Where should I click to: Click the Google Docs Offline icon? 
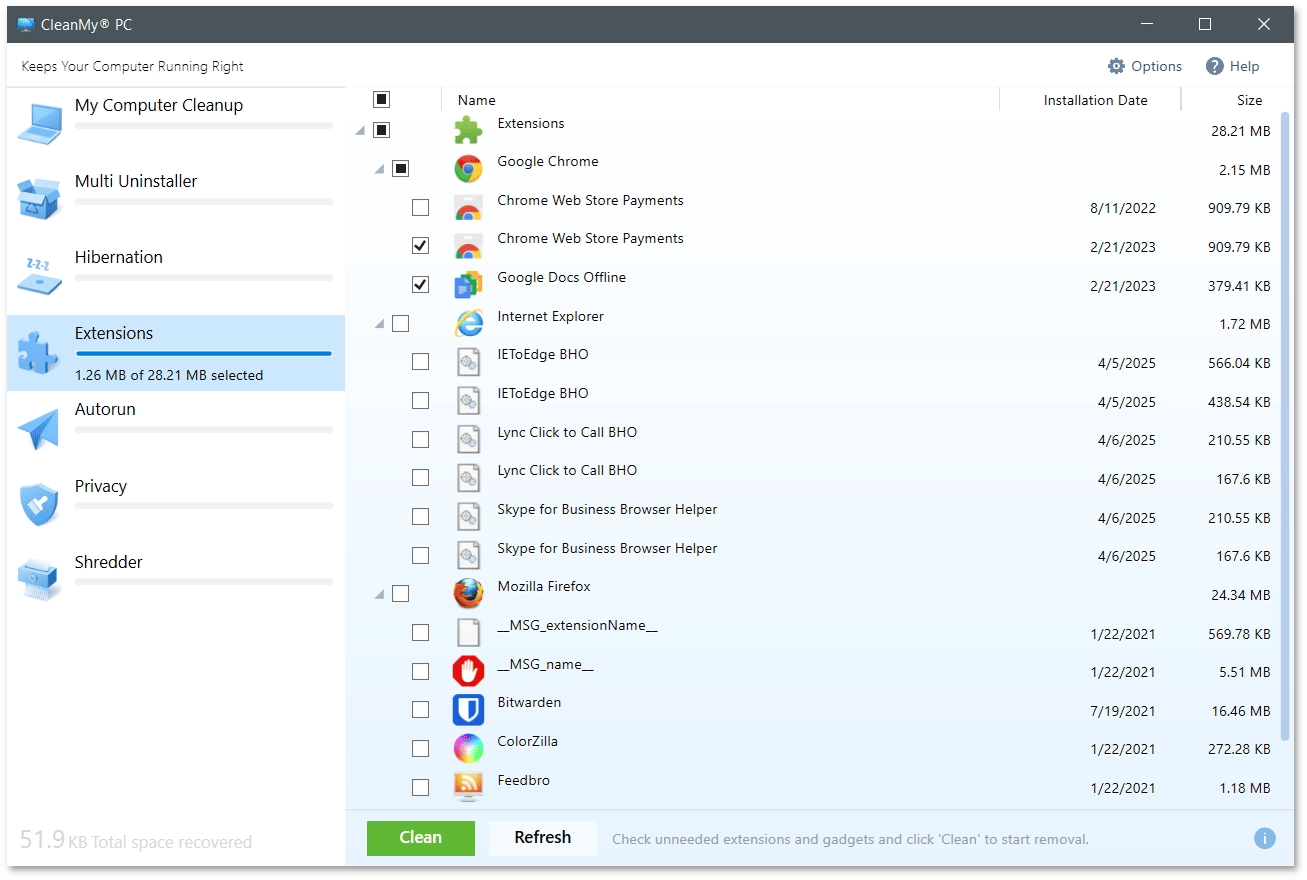[468, 285]
